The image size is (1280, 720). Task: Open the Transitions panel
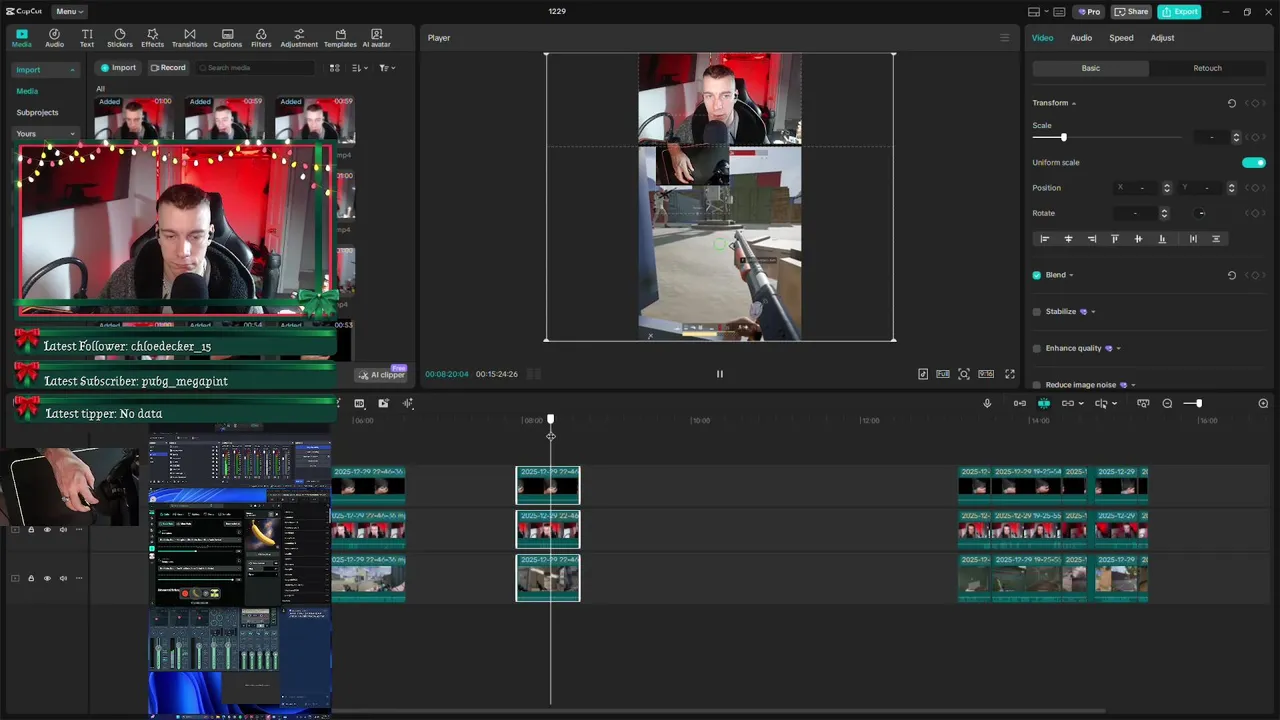[189, 38]
